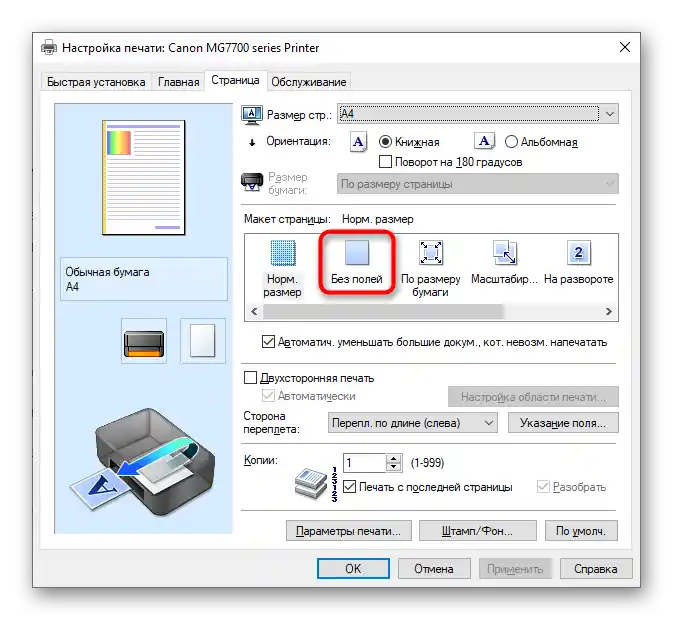Image resolution: width=673 pixels, height=620 pixels.
Task: Click the Обычная бумага A4 info box
Action: pos(144,279)
